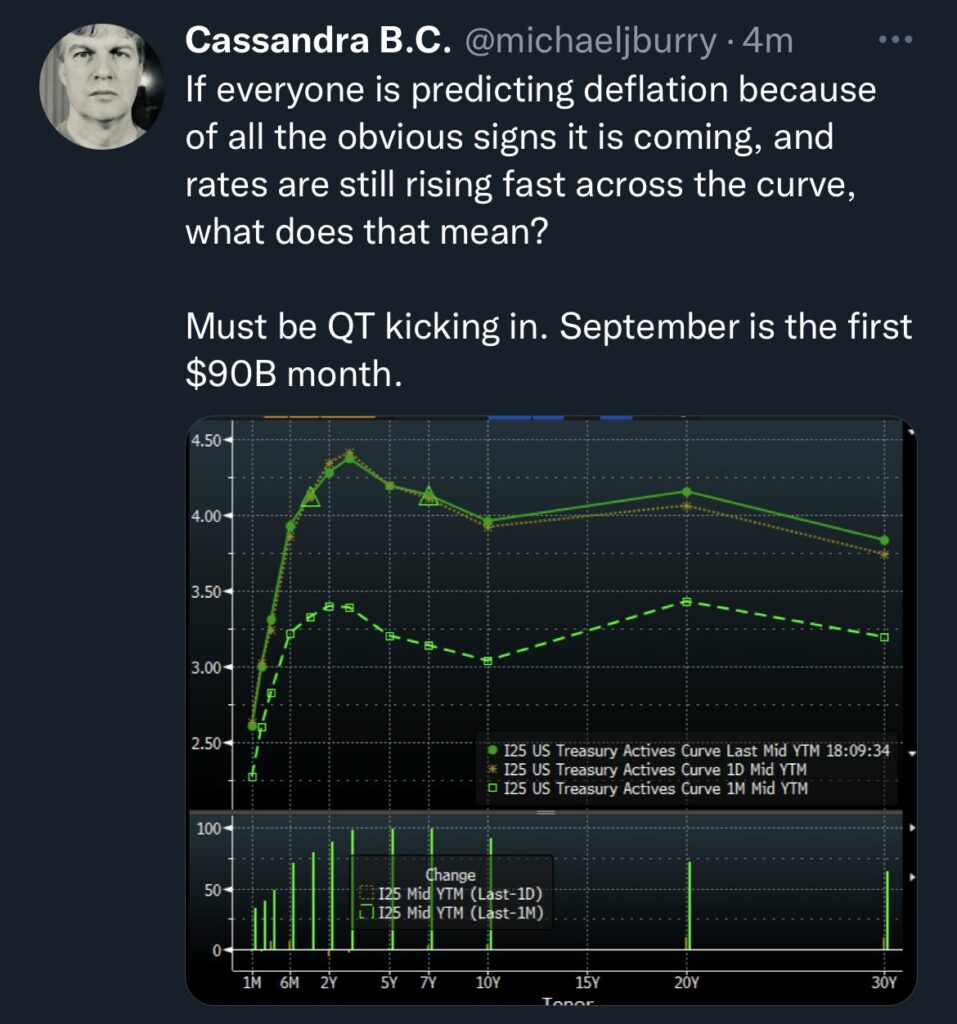Click the lower right-edge arrow of the Change panel
Image resolution: width=957 pixels, height=1024 pixels.
pyautogui.click(x=912, y=877)
